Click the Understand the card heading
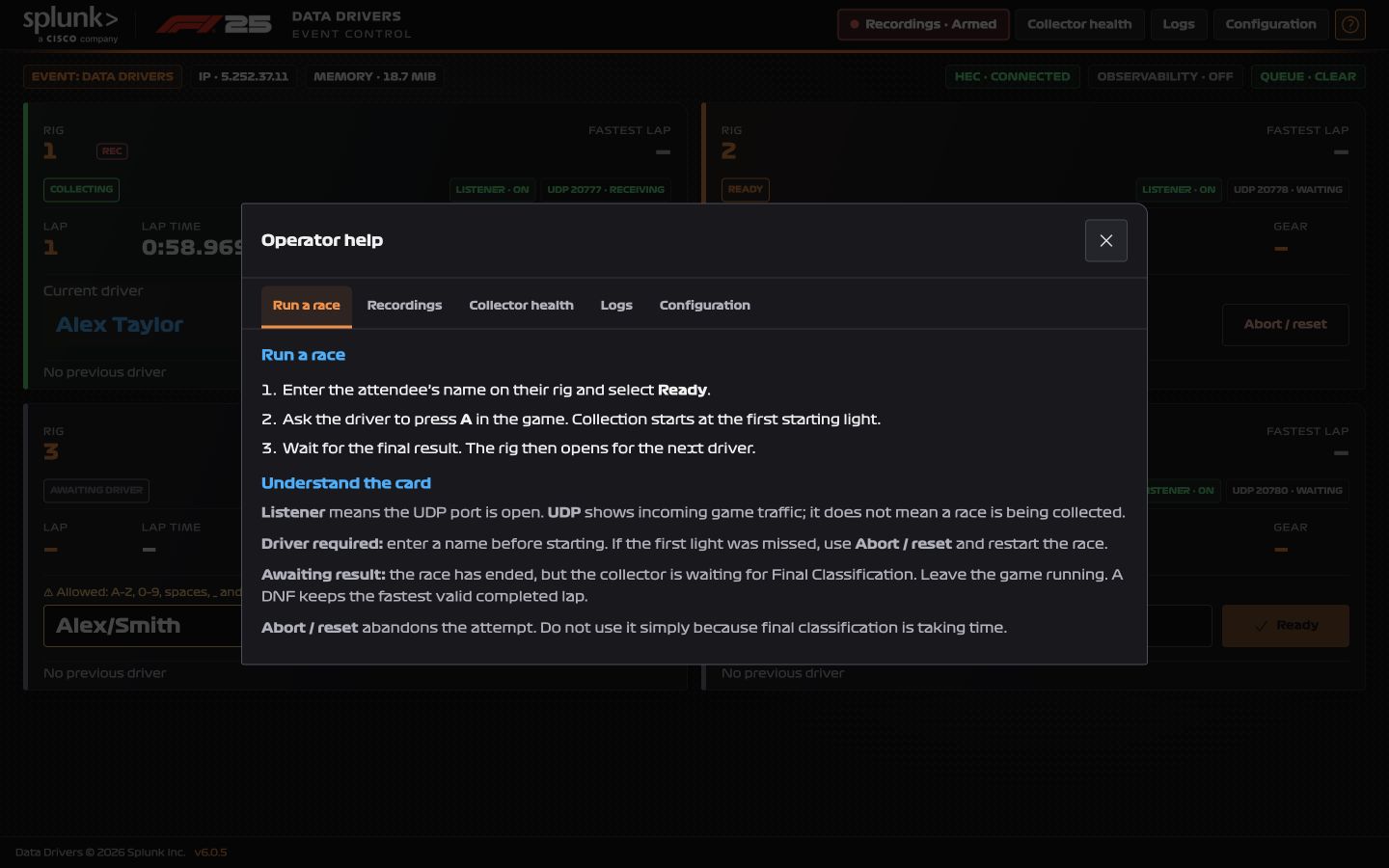 (346, 483)
